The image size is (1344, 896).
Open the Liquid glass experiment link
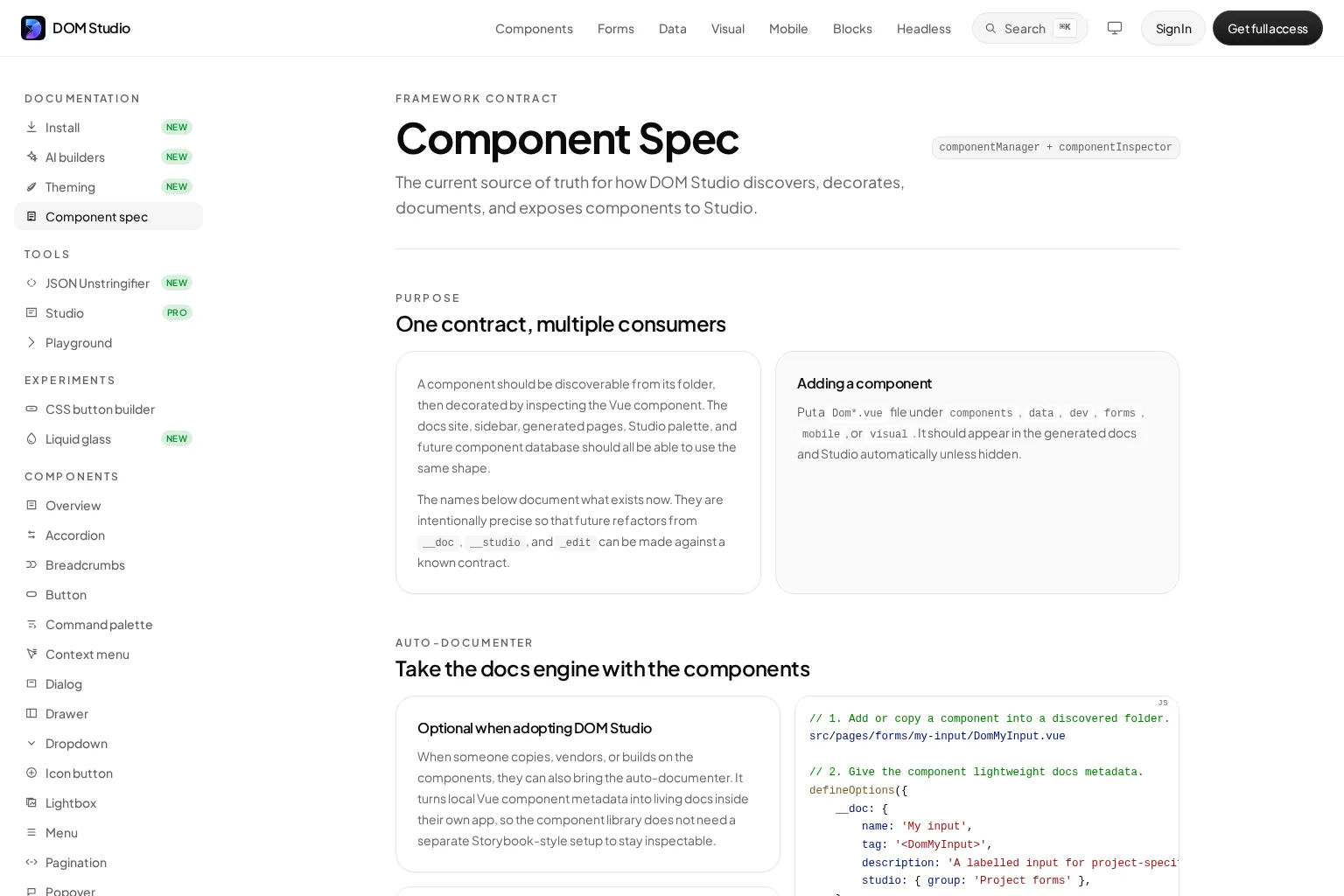108,438
